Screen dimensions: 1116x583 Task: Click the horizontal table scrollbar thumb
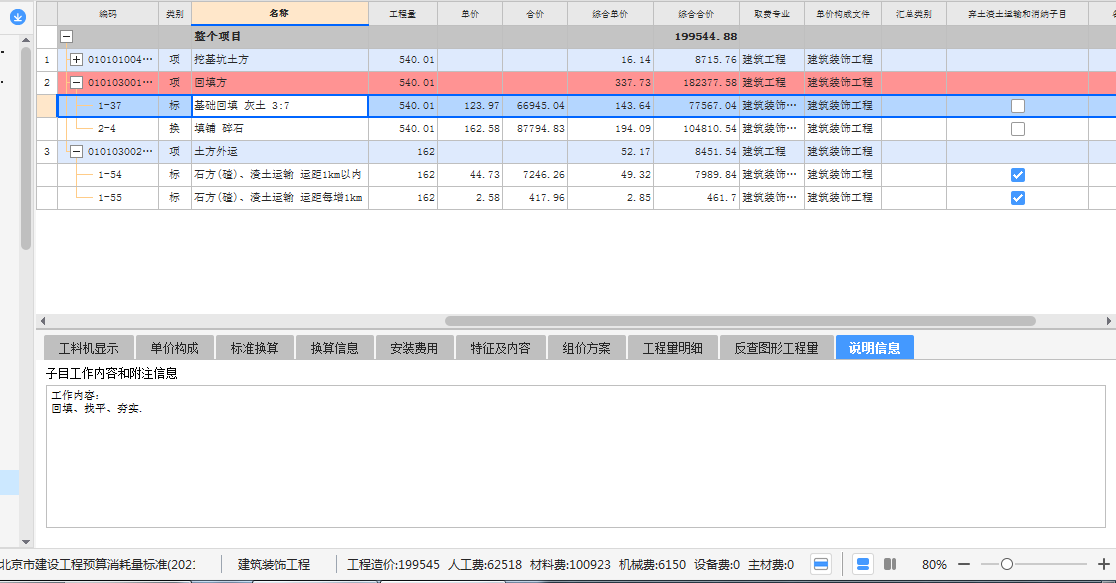point(740,321)
